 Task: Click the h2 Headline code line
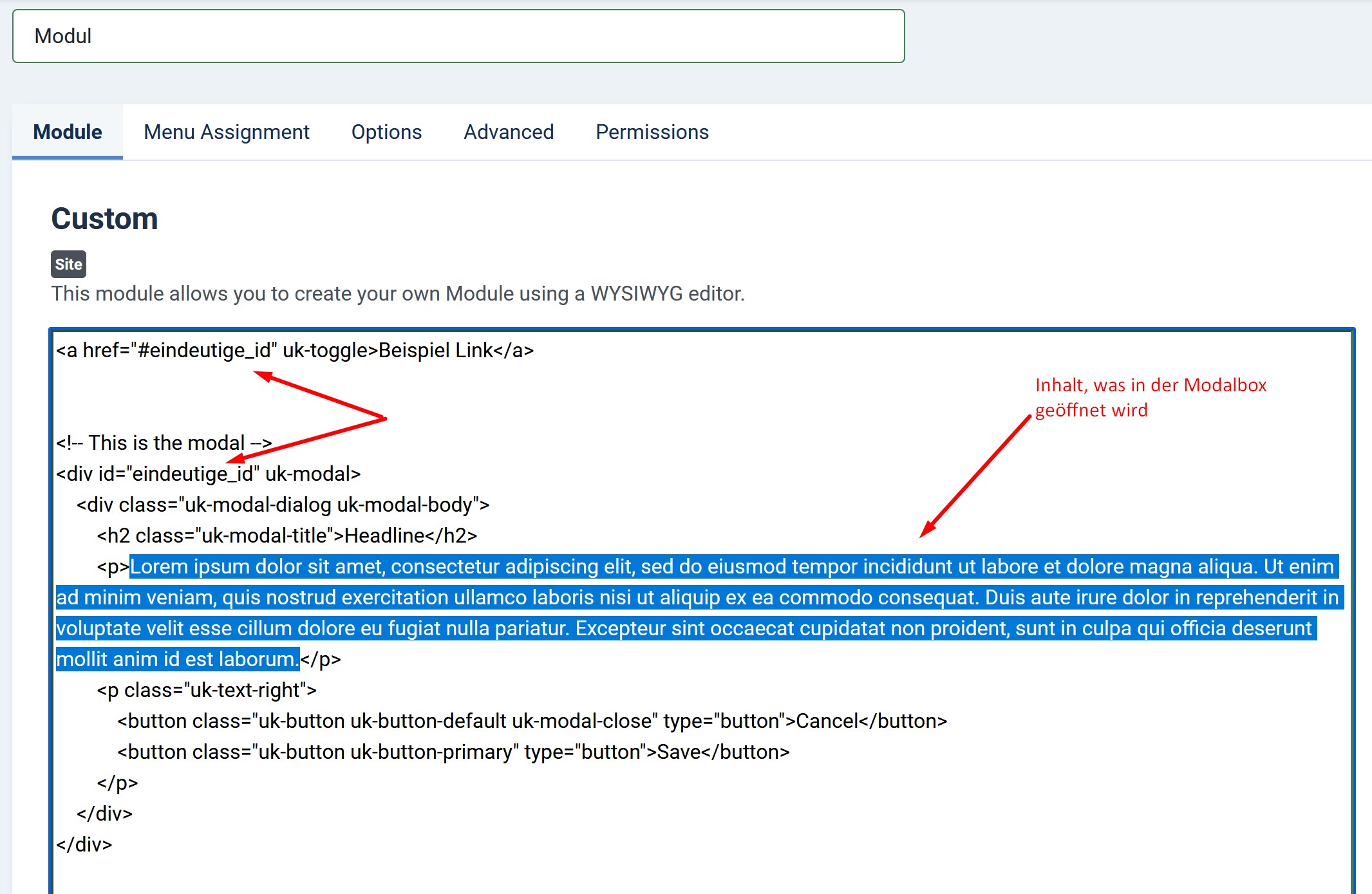click(x=287, y=536)
